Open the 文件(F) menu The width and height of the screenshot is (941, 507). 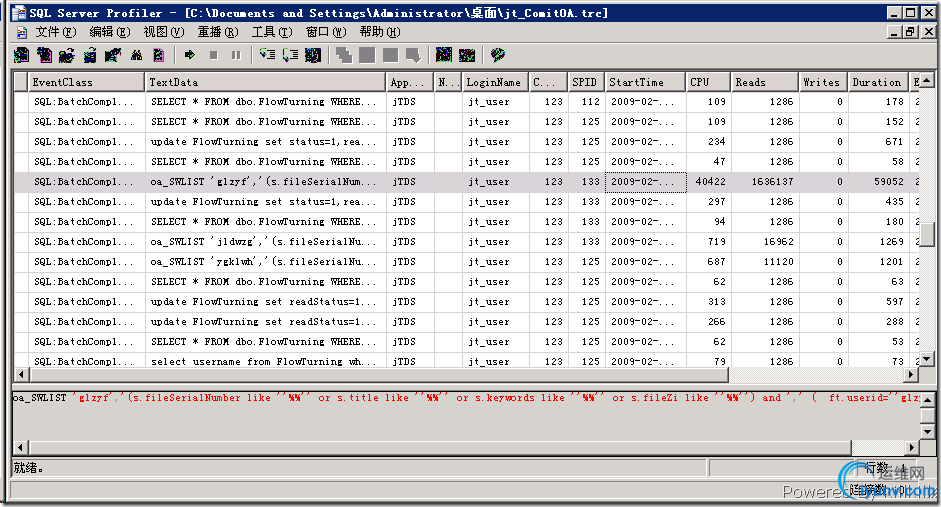[55, 32]
